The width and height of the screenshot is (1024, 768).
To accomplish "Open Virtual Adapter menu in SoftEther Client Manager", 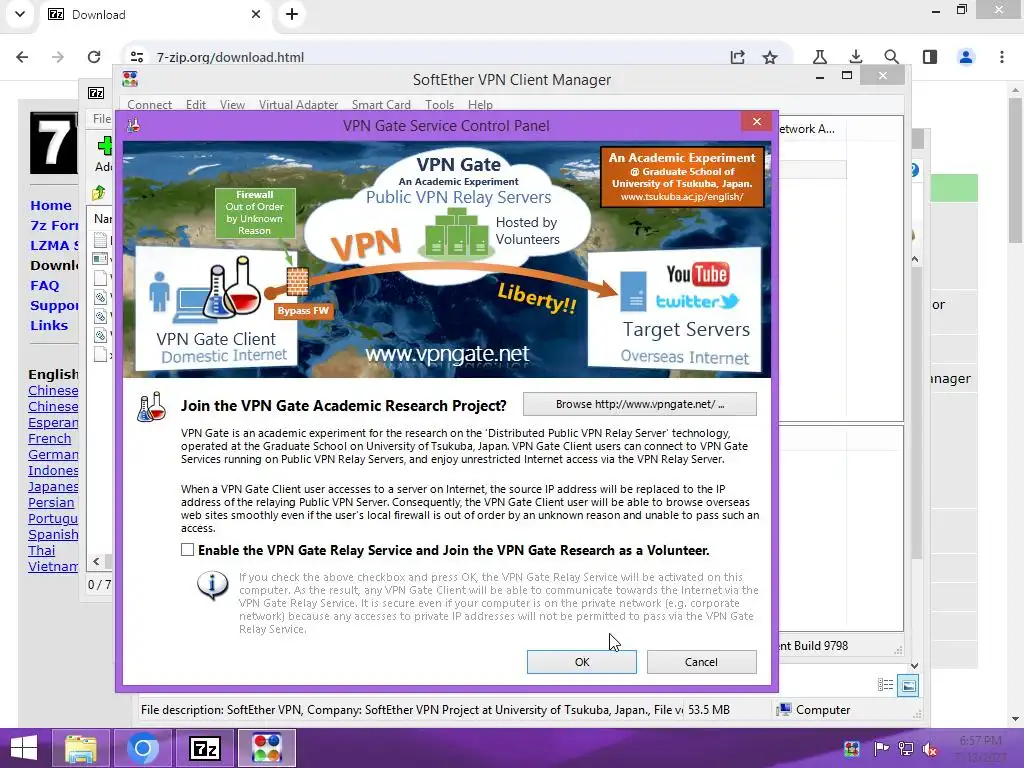I will pyautogui.click(x=298, y=104).
